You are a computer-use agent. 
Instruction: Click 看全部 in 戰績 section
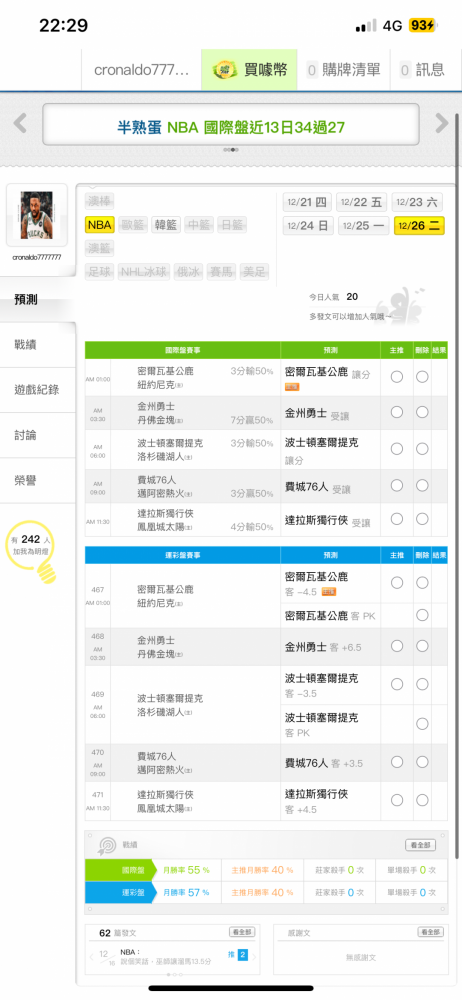[421, 845]
